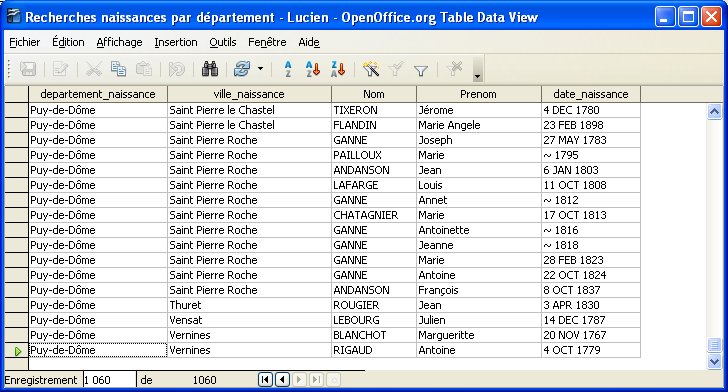Click Remove Filter/Sort icon
The width and height of the screenshot is (728, 392).
(454, 69)
